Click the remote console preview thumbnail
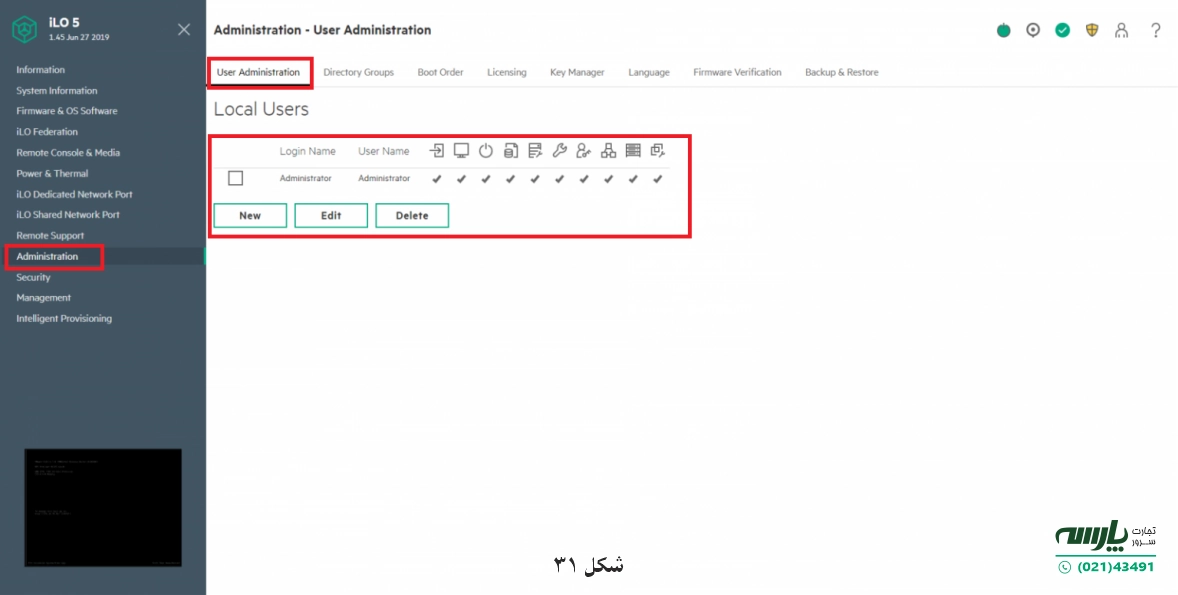This screenshot has width=1178, height=595. [101, 508]
